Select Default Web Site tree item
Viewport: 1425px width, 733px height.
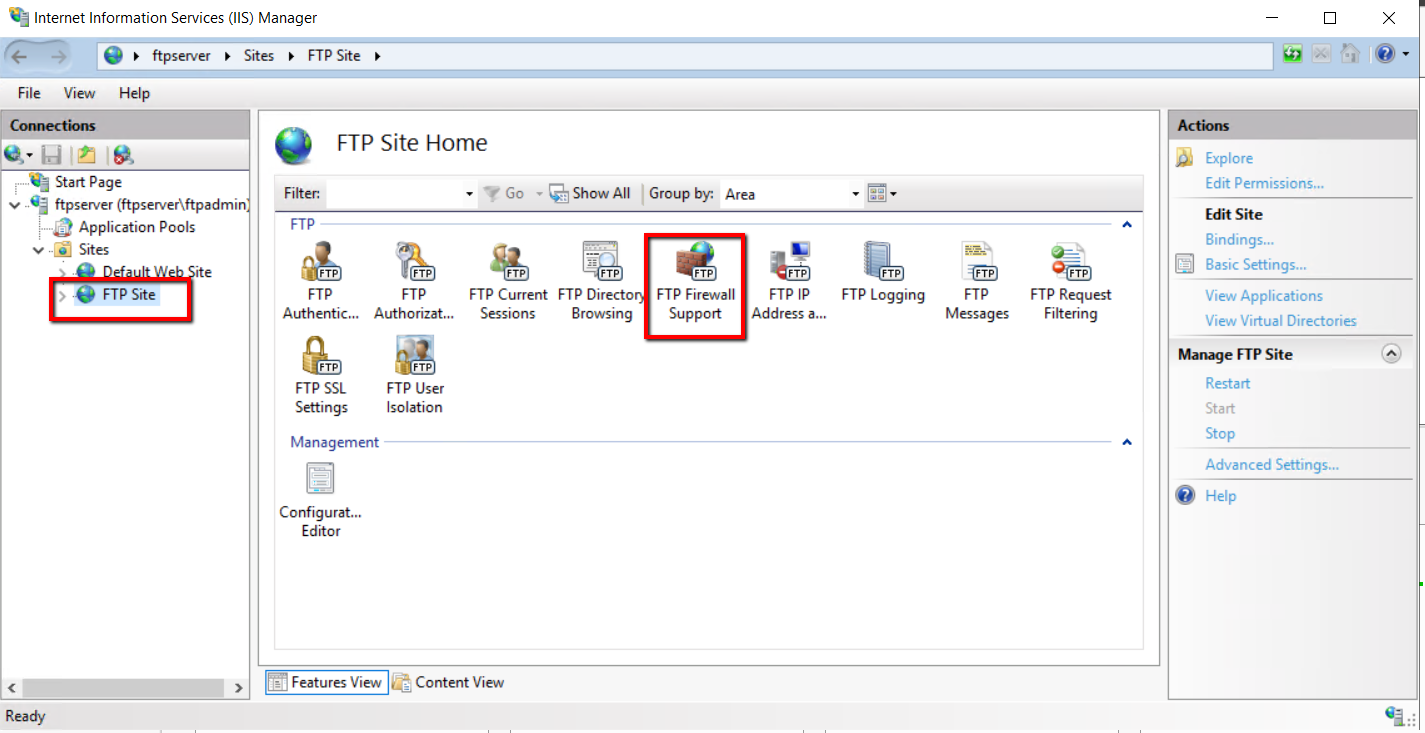point(157,272)
